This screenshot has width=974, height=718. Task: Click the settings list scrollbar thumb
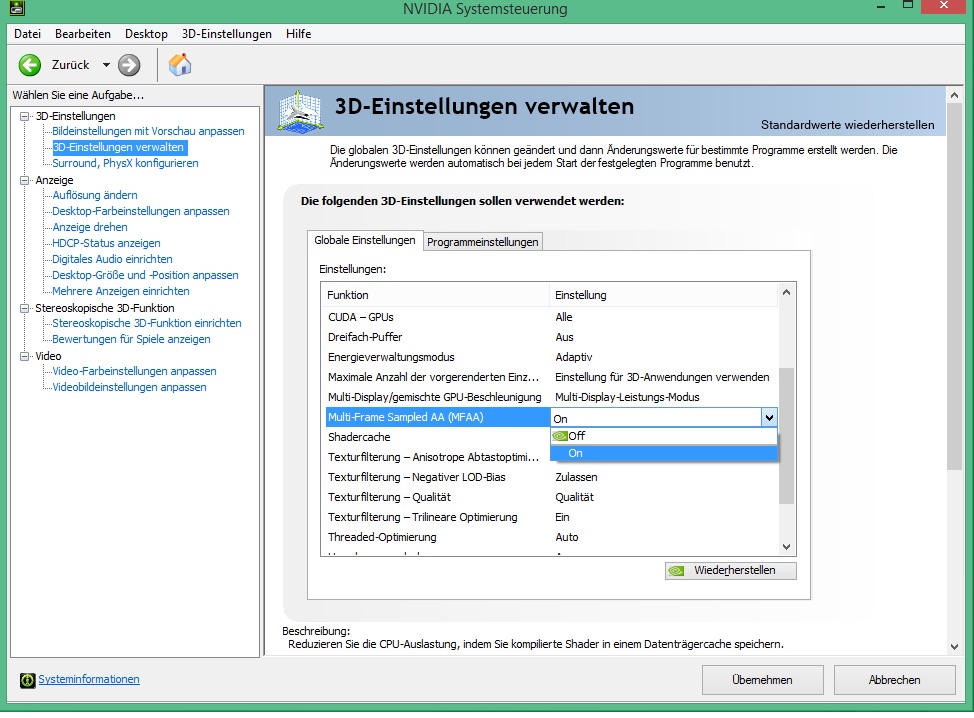tap(786, 436)
